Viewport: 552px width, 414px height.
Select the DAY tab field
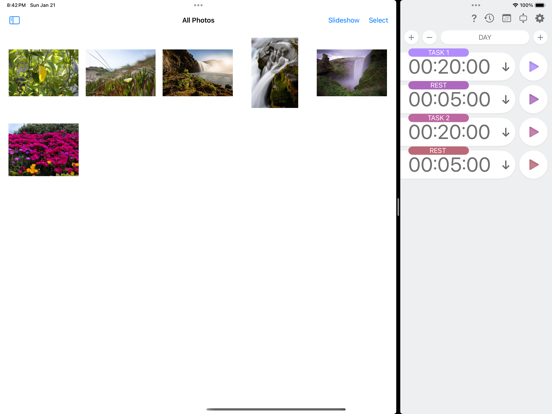(x=485, y=37)
